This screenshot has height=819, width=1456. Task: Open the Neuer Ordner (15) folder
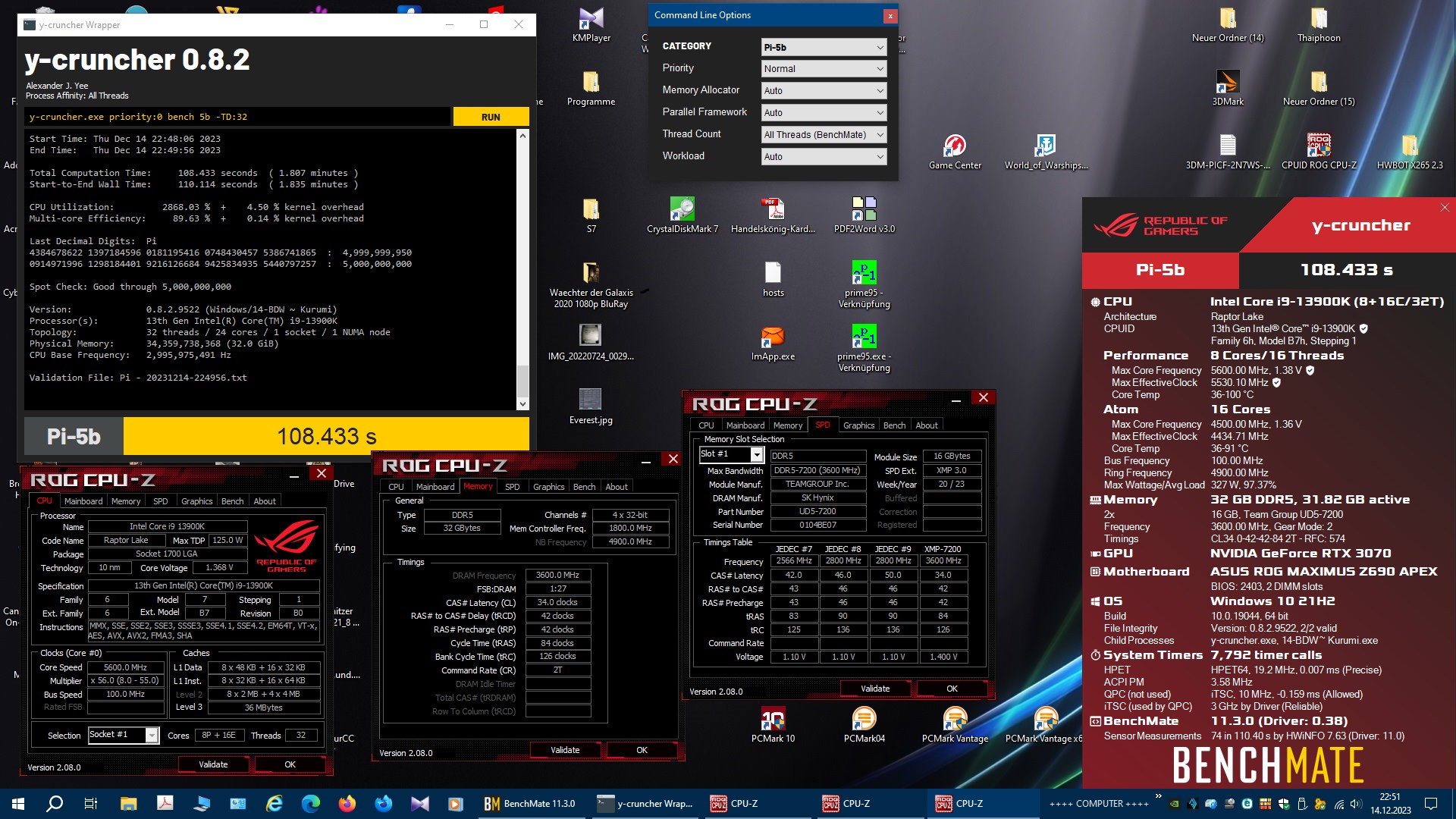click(x=1319, y=87)
